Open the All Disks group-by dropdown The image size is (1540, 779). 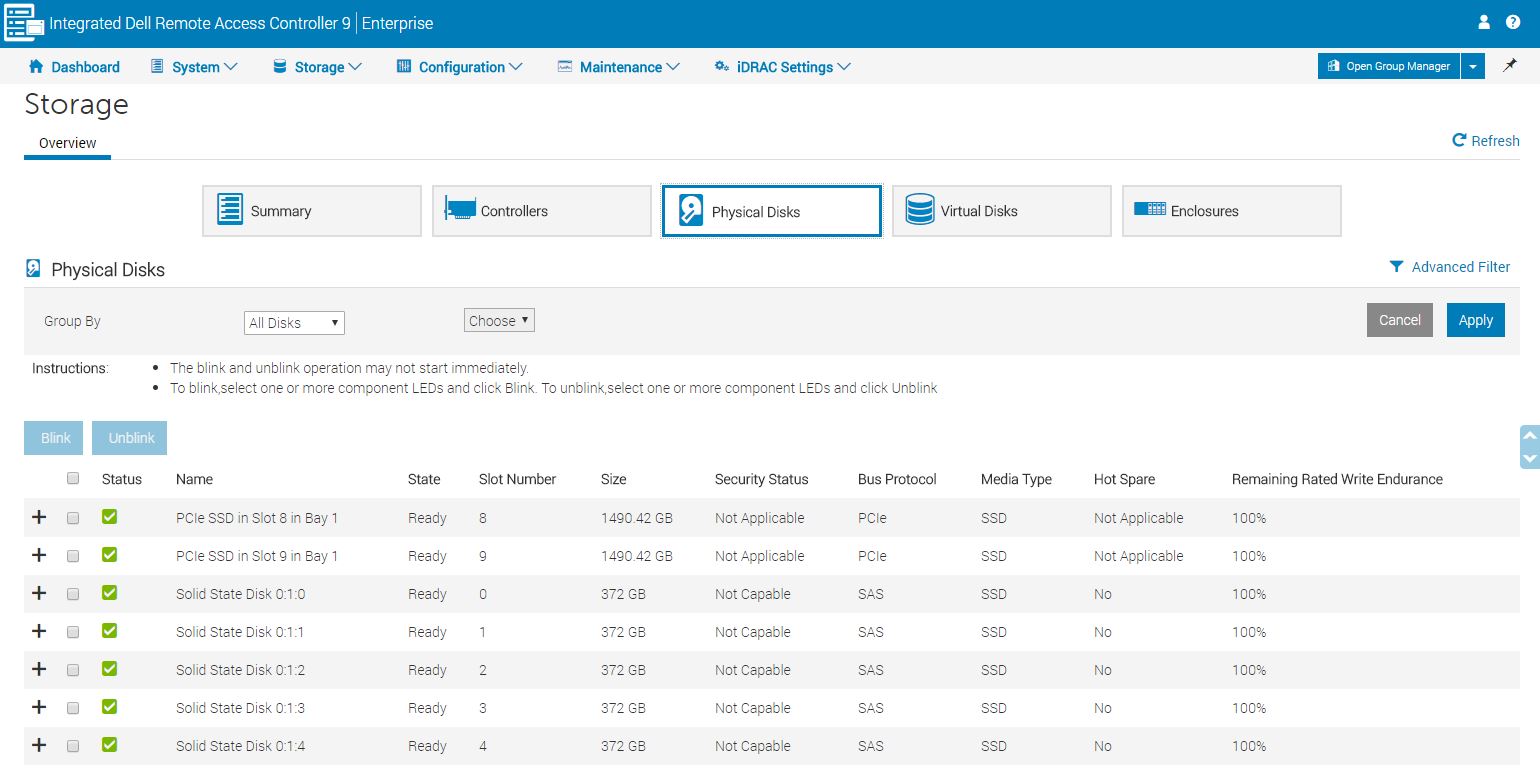click(x=294, y=323)
